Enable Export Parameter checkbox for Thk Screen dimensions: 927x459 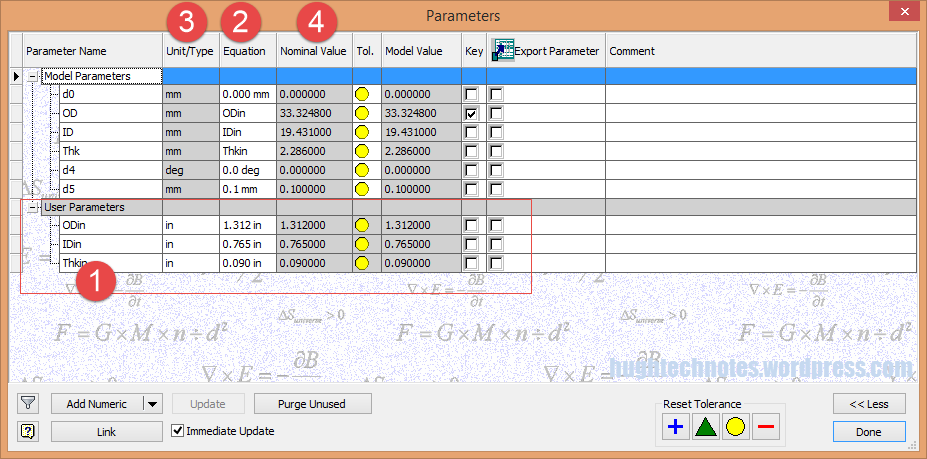click(497, 151)
